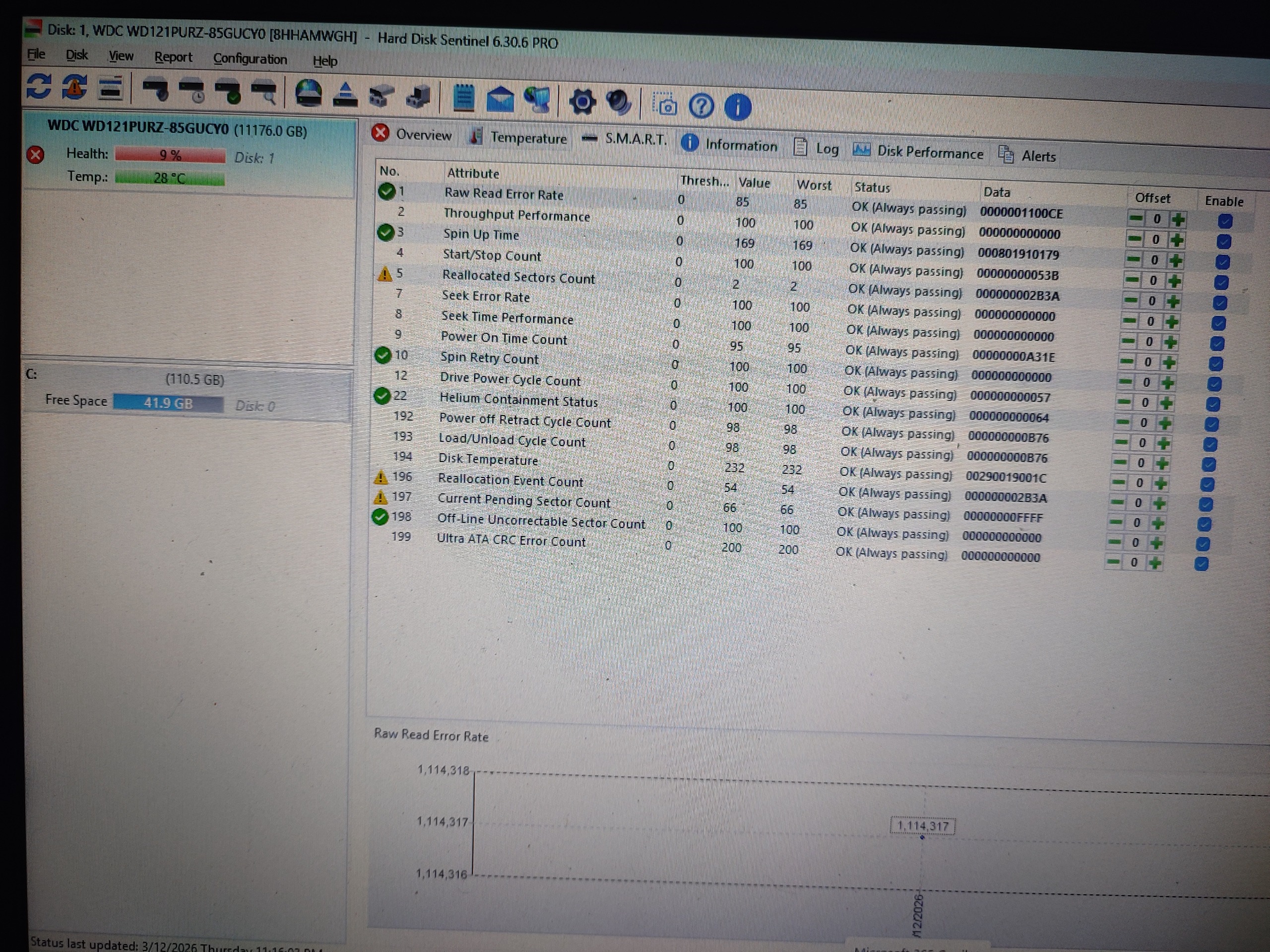
Task: Click the Data column header
Action: tap(996, 192)
